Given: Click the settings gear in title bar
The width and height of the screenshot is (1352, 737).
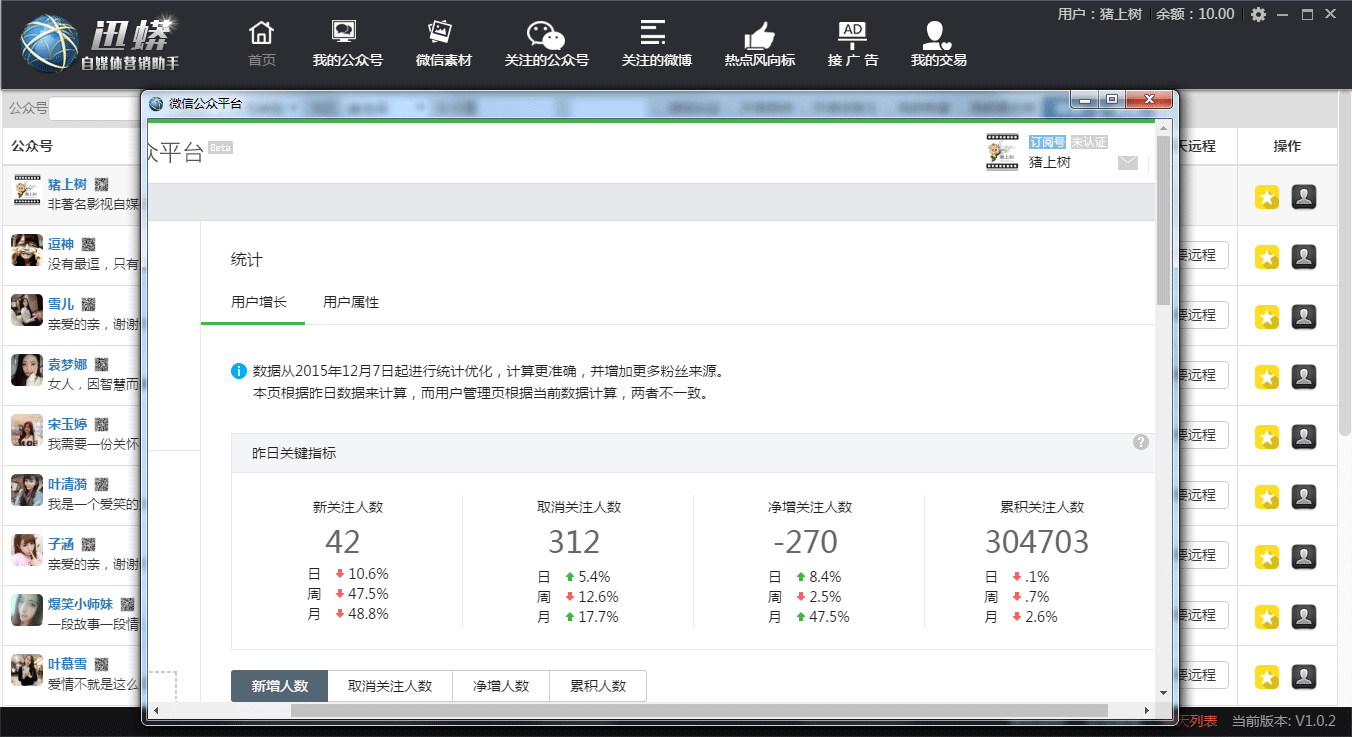Looking at the screenshot, I should (x=1258, y=14).
